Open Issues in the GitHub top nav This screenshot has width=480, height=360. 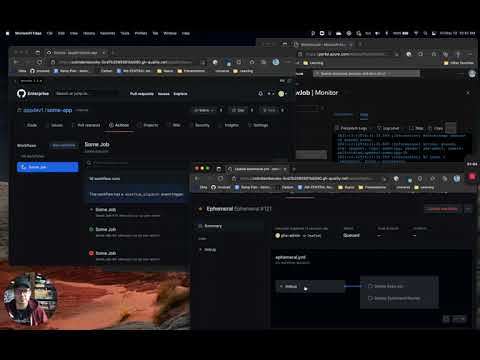coord(163,94)
